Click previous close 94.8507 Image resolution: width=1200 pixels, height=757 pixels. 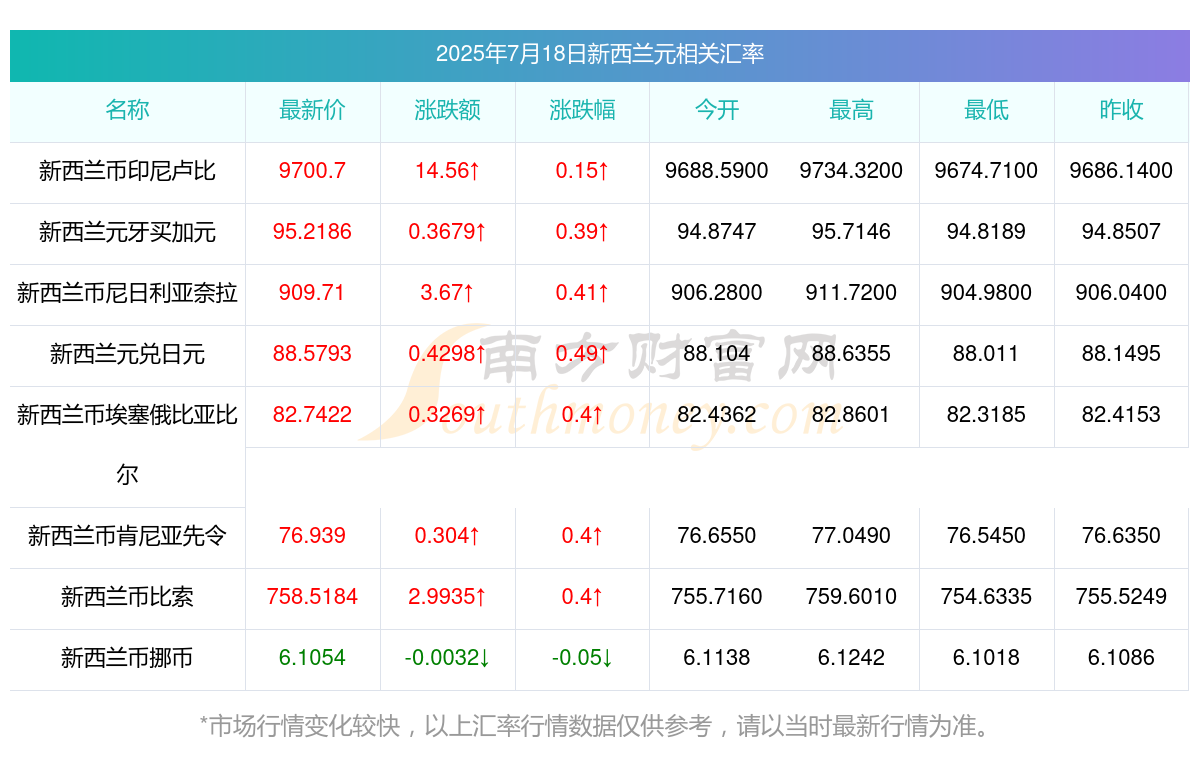[1121, 232]
